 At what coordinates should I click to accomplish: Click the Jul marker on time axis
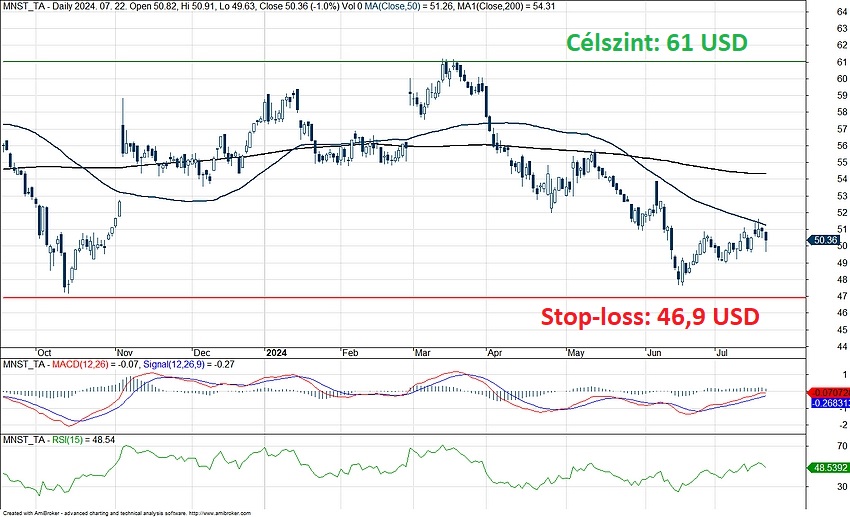tap(725, 353)
